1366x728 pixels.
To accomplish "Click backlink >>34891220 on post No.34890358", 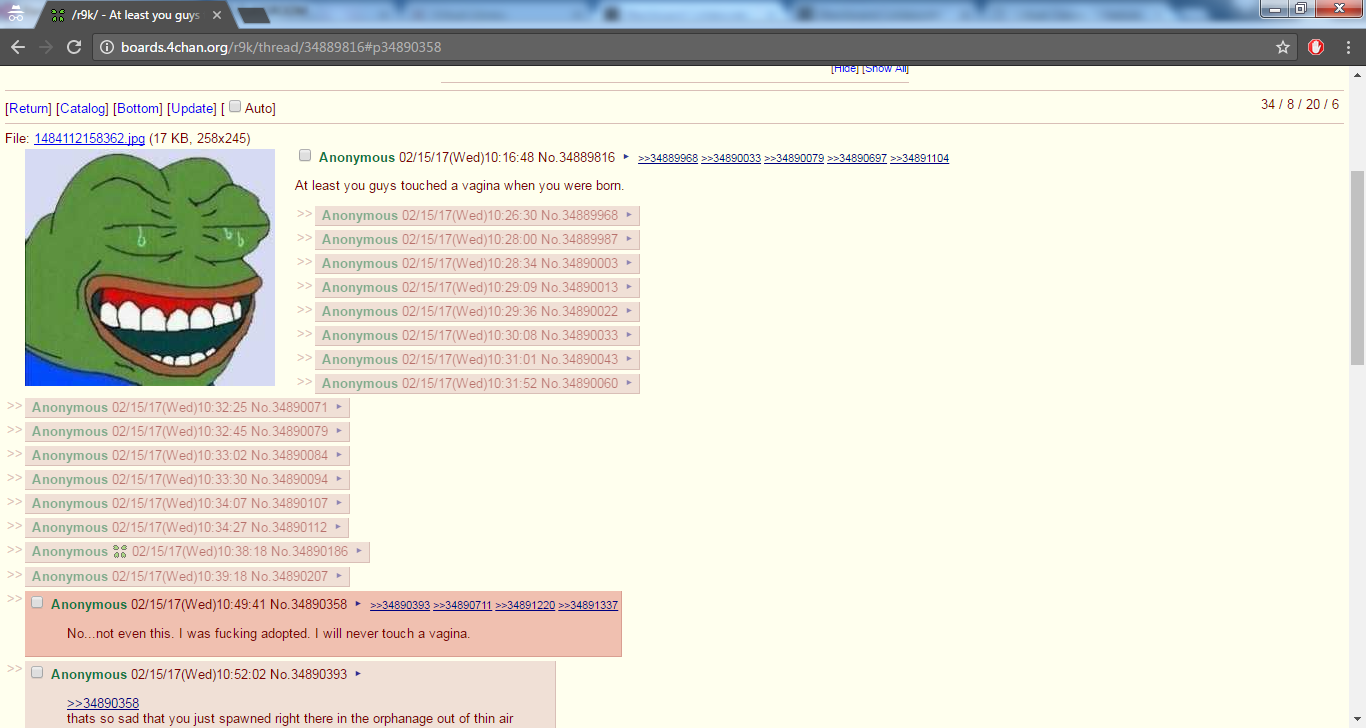I will pos(526,605).
